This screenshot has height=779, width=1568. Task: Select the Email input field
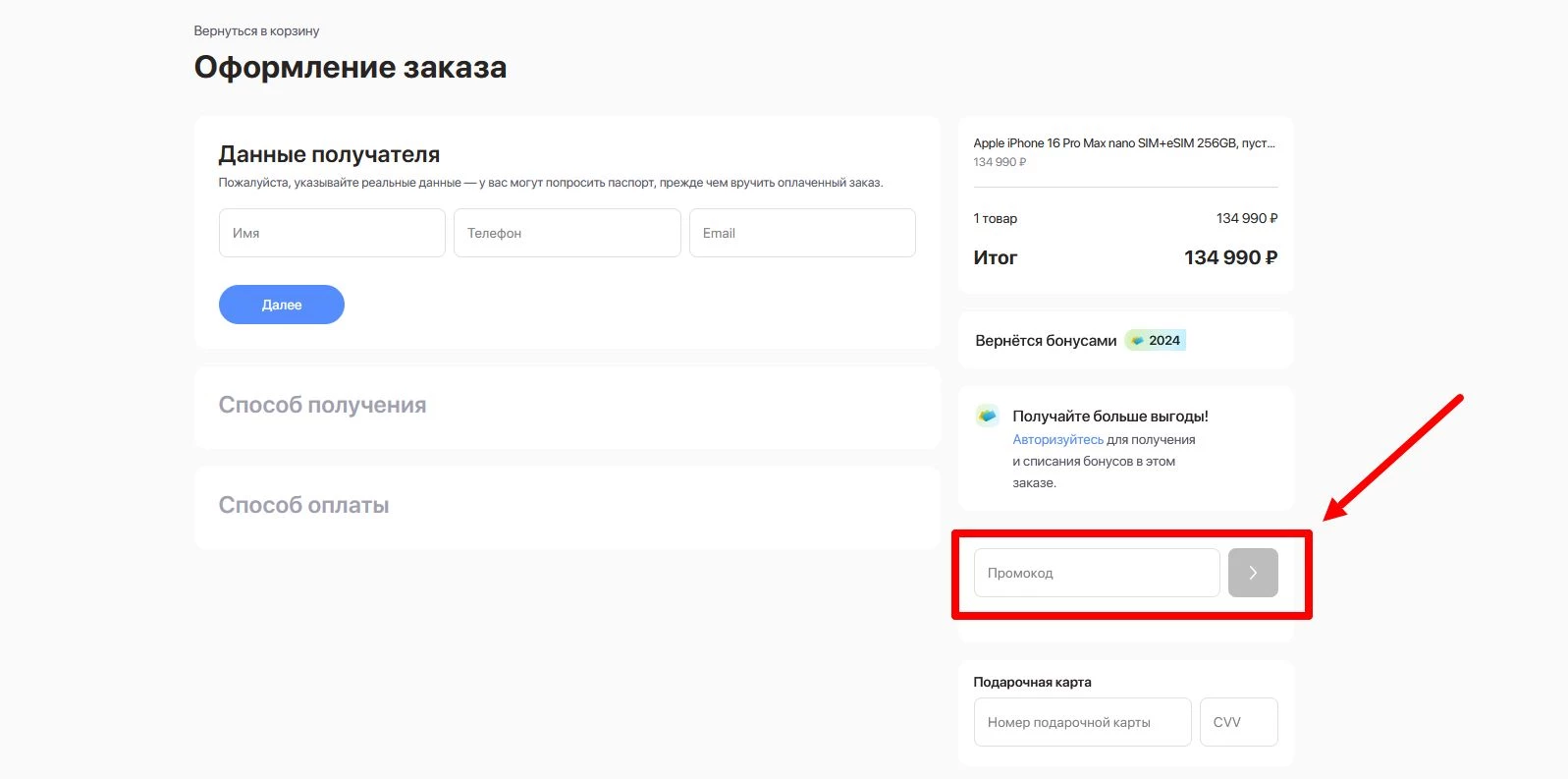click(x=801, y=233)
